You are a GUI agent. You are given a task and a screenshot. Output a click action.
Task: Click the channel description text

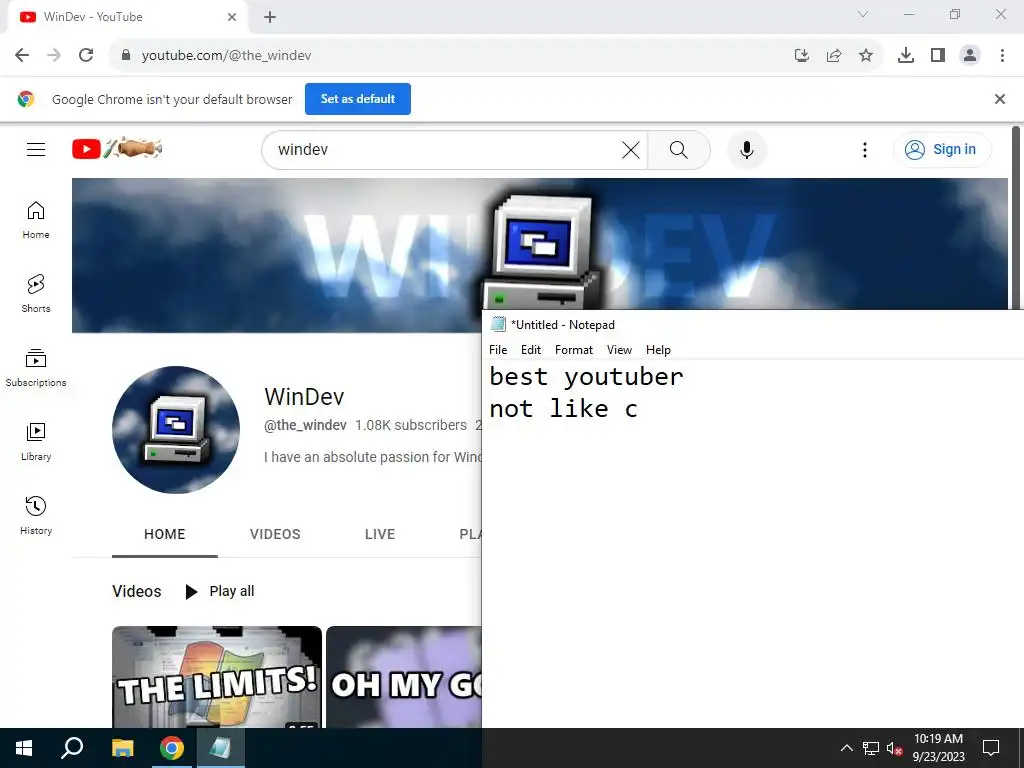(373, 457)
